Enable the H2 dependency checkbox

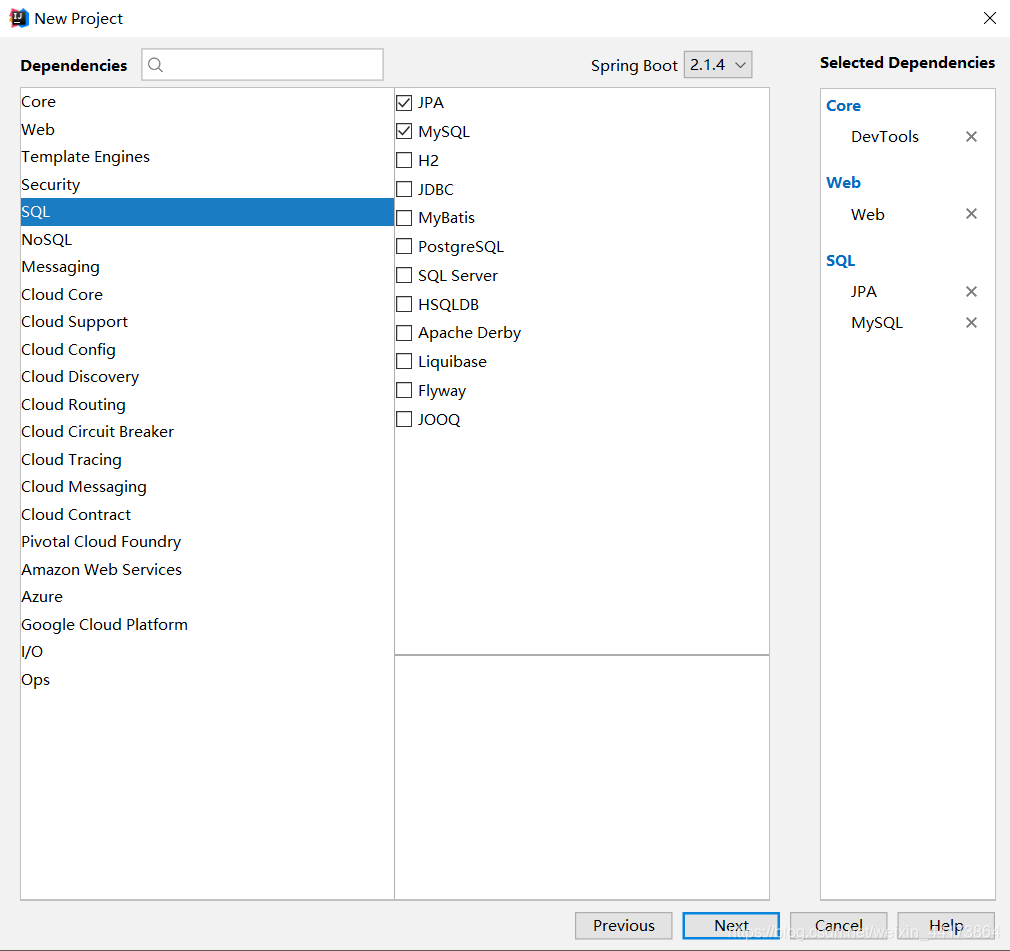tap(404, 160)
